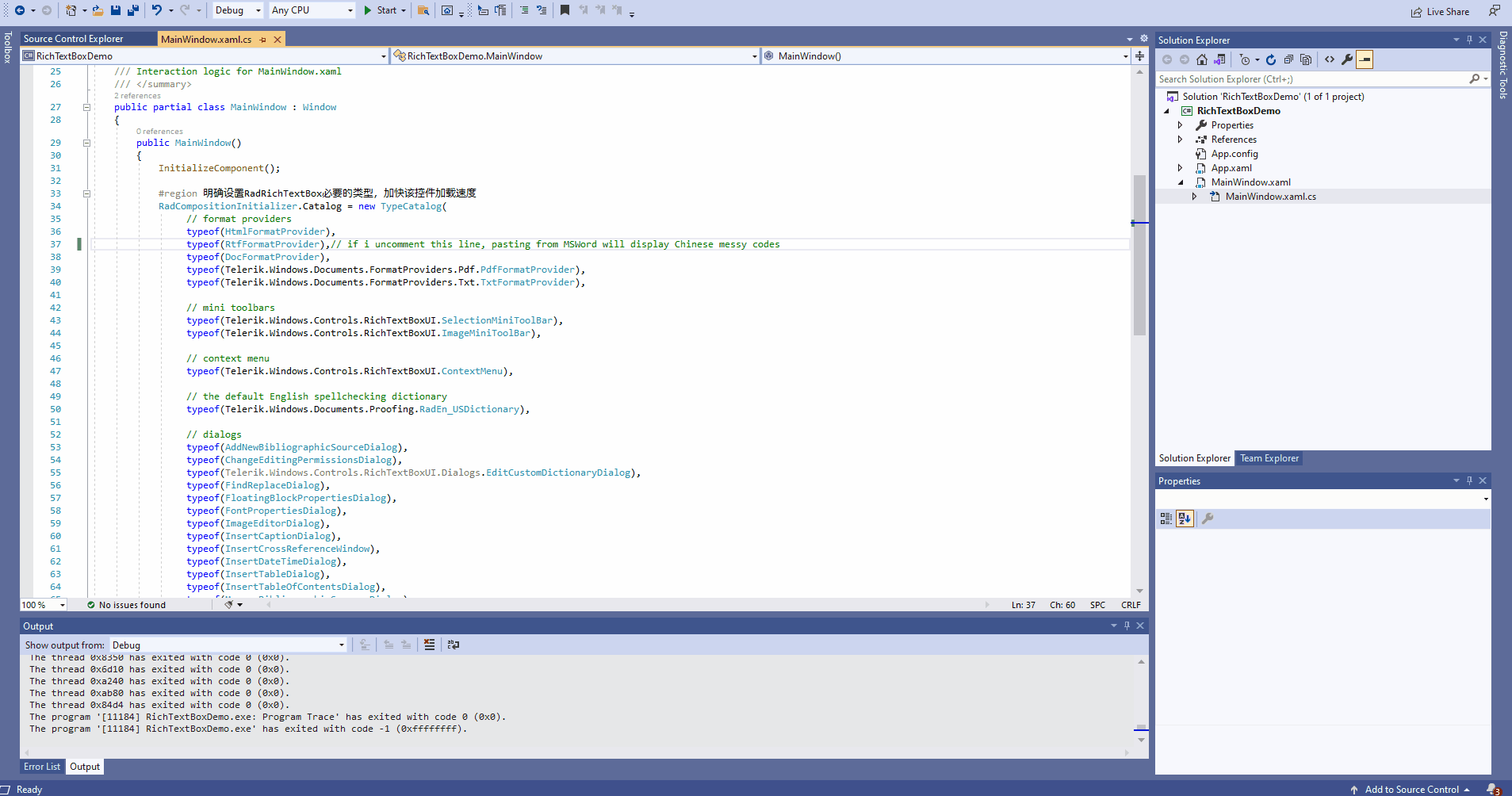Select the Output tab at the bottom

(x=85, y=767)
